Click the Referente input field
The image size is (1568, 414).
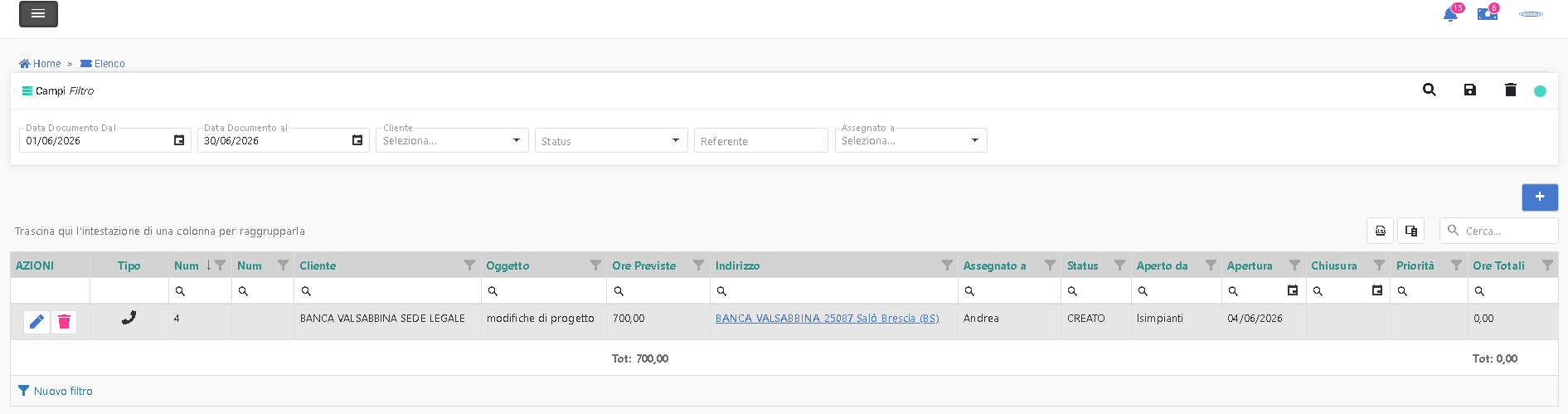tap(761, 141)
